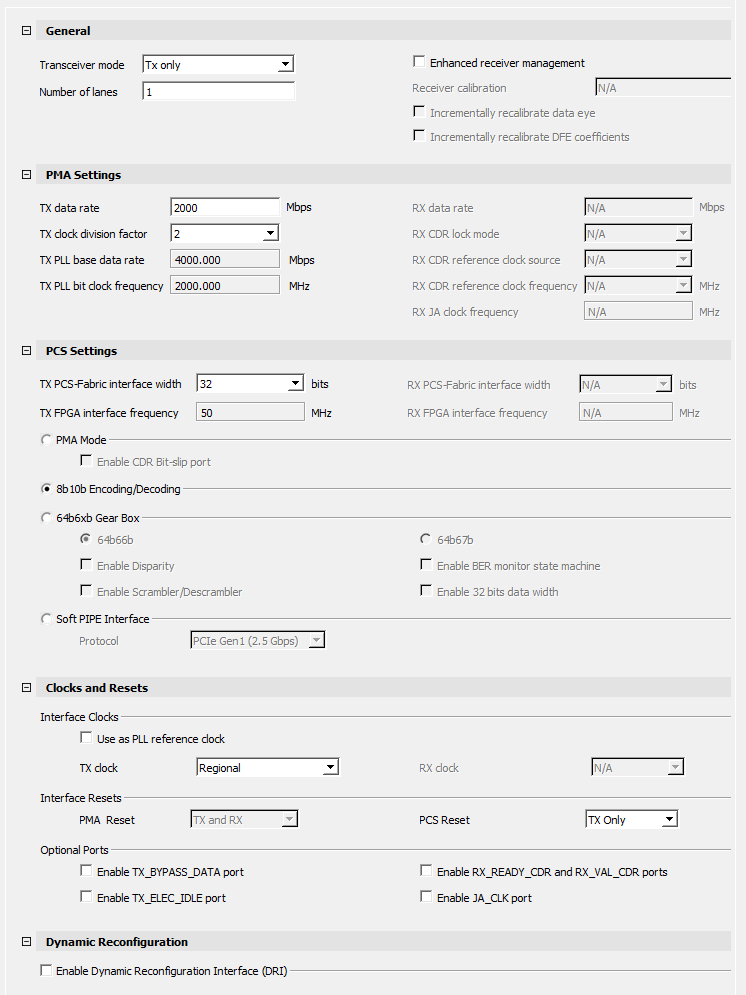Check Incrementally recalibrate DFE coefficients

[x=419, y=136]
